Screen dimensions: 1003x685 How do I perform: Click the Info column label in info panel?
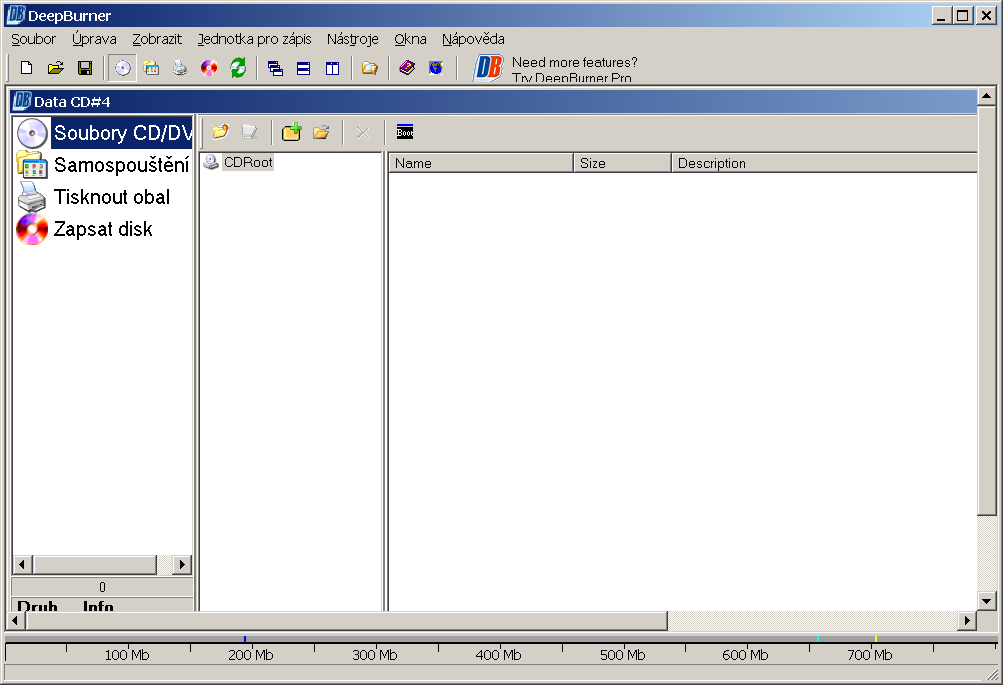pyautogui.click(x=98, y=605)
